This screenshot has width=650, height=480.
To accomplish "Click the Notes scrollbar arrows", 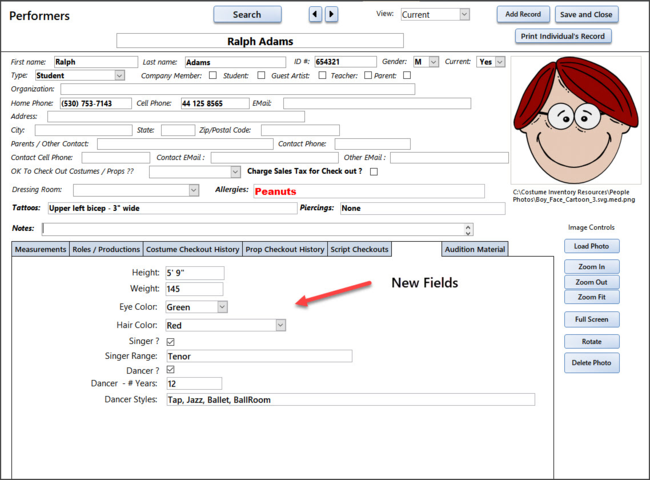I will 468,230.
